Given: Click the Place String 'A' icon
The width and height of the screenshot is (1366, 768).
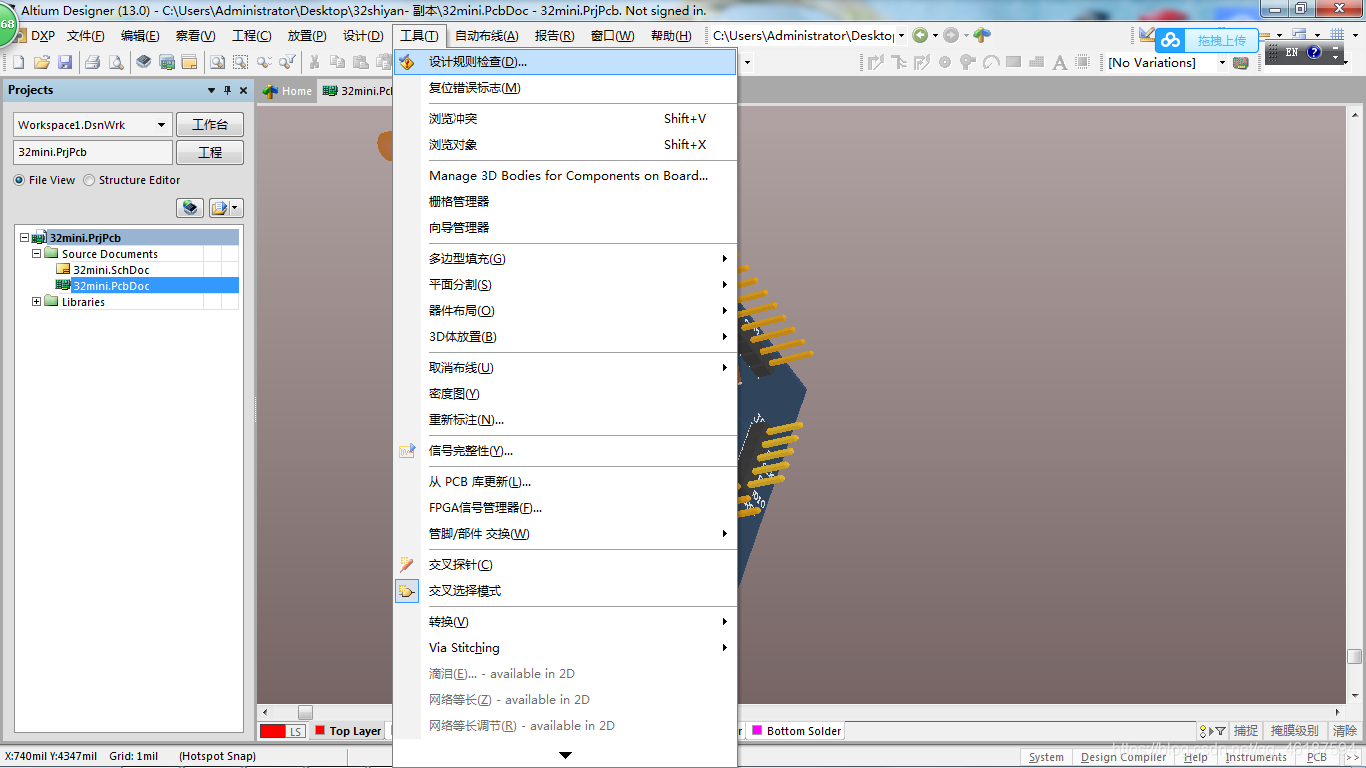Looking at the screenshot, I should click(1059, 62).
